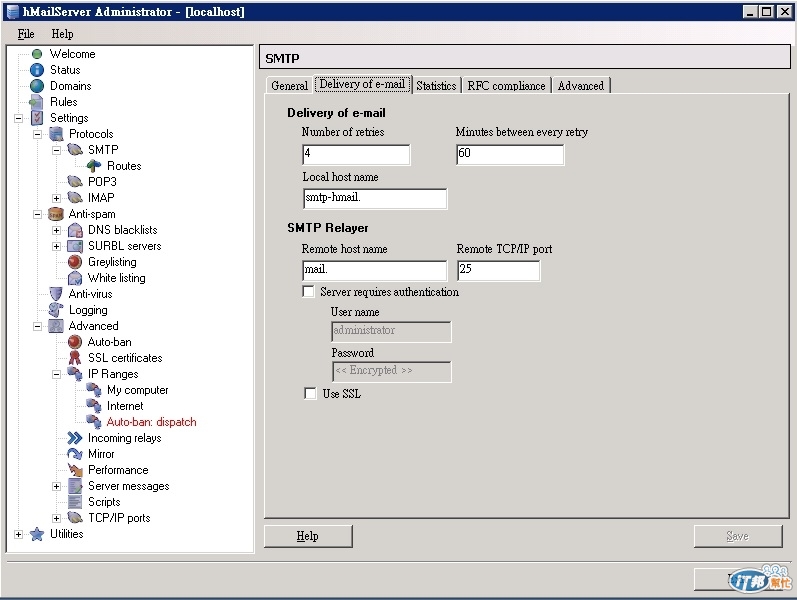Expand the IMAP tree node
The width and height of the screenshot is (797, 600).
pos(56,198)
